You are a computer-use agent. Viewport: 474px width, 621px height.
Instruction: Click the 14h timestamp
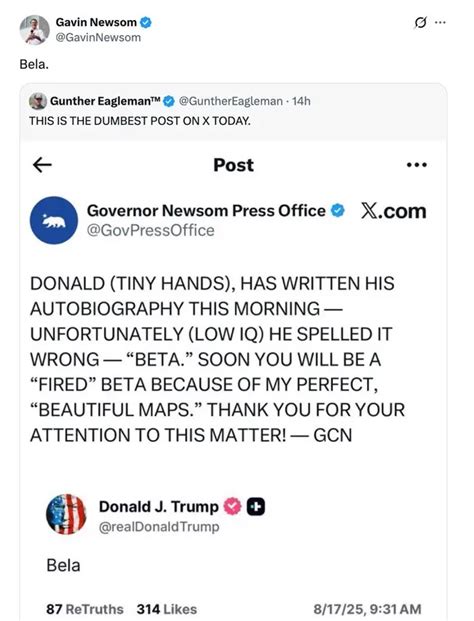301,101
